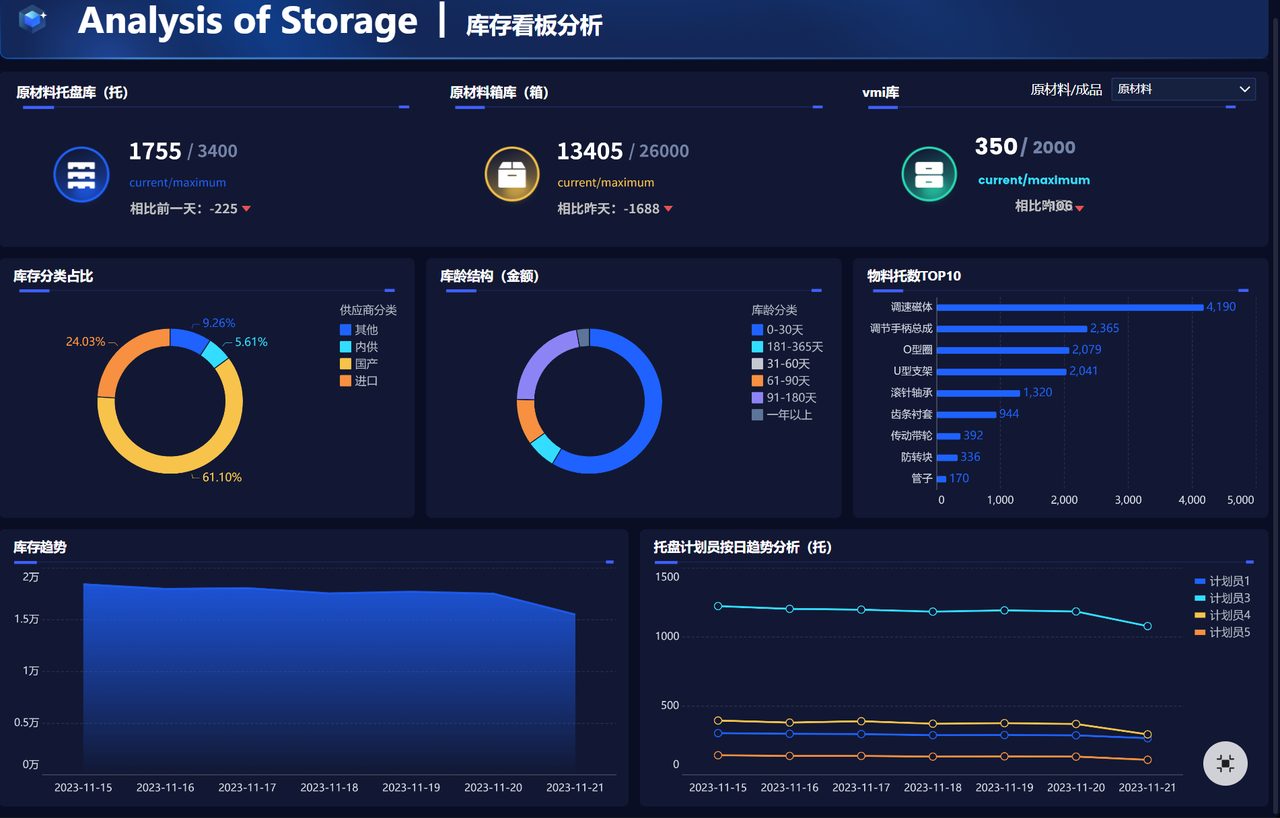Click the pallet warehouse stack icon
This screenshot has width=1280, height=818.
(x=81, y=174)
